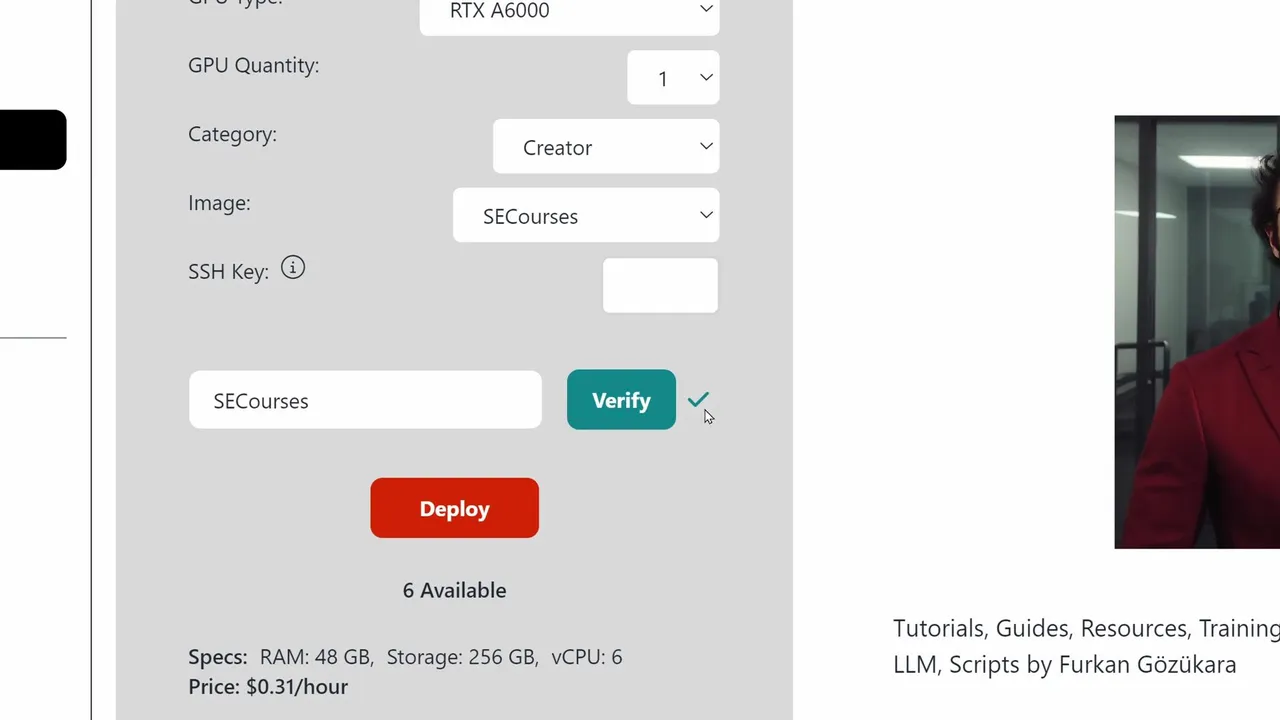Click the empty SSH Key field

click(660, 285)
